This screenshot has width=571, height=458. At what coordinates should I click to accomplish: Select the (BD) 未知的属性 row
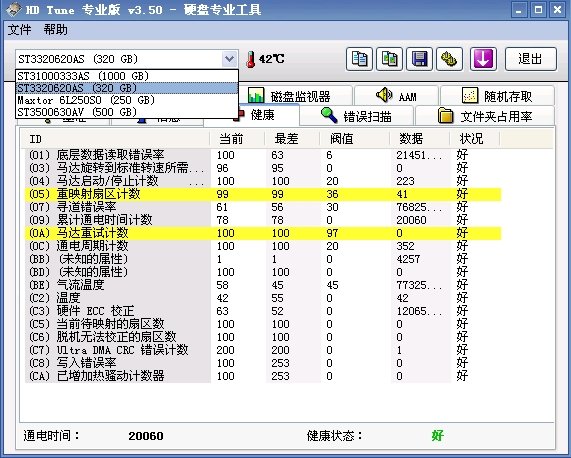pyautogui.click(x=263, y=272)
